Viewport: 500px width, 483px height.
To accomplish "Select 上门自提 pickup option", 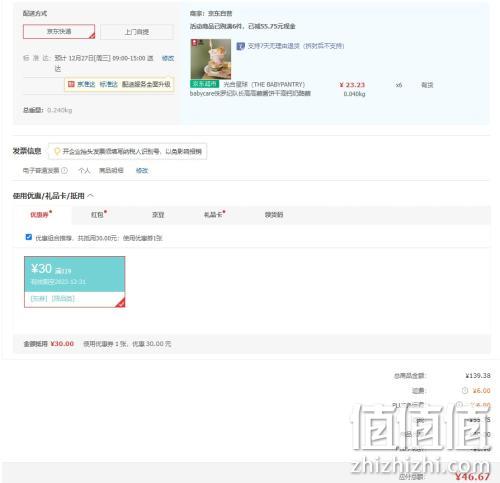I will click(137, 32).
